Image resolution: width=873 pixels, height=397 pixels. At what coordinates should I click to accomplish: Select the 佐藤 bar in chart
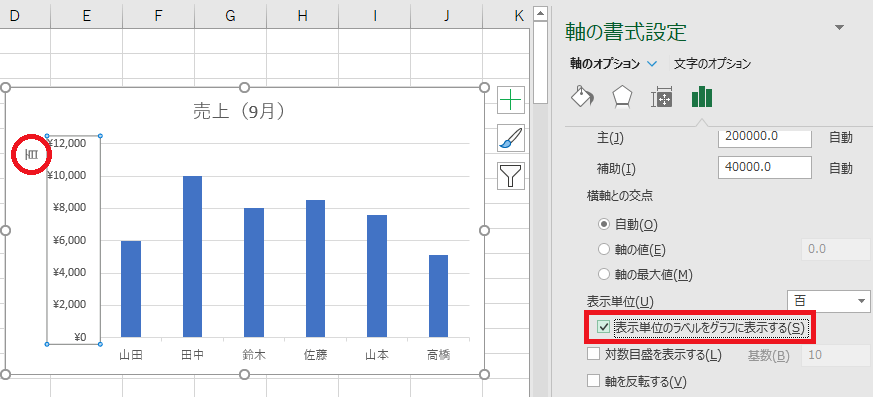pos(315,268)
